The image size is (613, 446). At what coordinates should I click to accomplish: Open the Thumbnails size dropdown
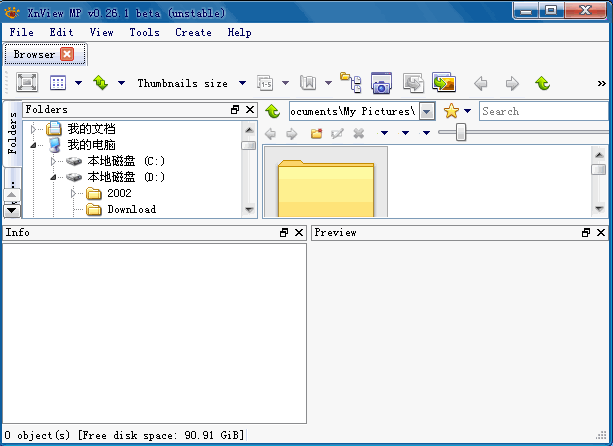point(242,83)
